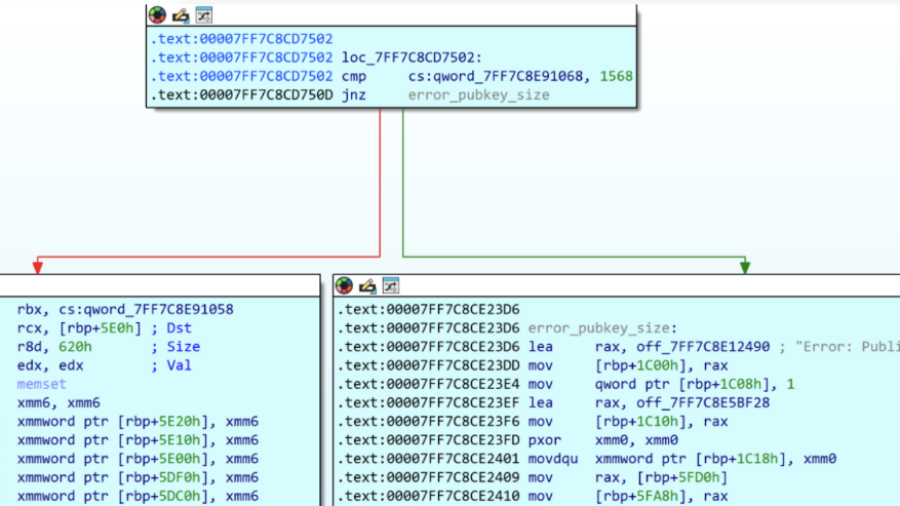Click group nodes icon in loc_7FF7C8CD7502 node header

(204, 15)
